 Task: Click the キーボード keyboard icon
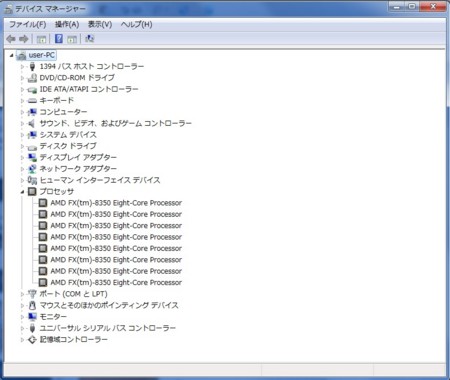pyautogui.click(x=32, y=101)
